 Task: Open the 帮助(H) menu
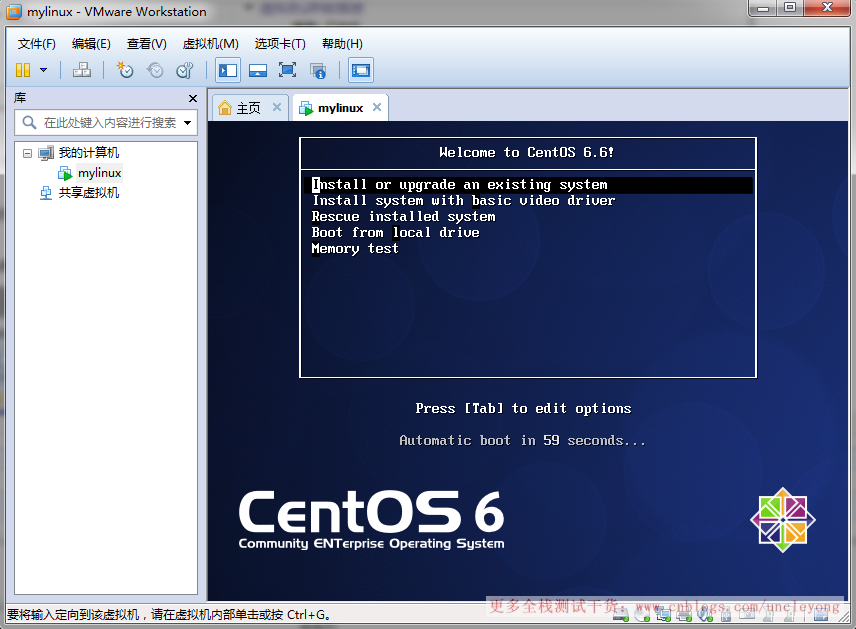point(342,44)
